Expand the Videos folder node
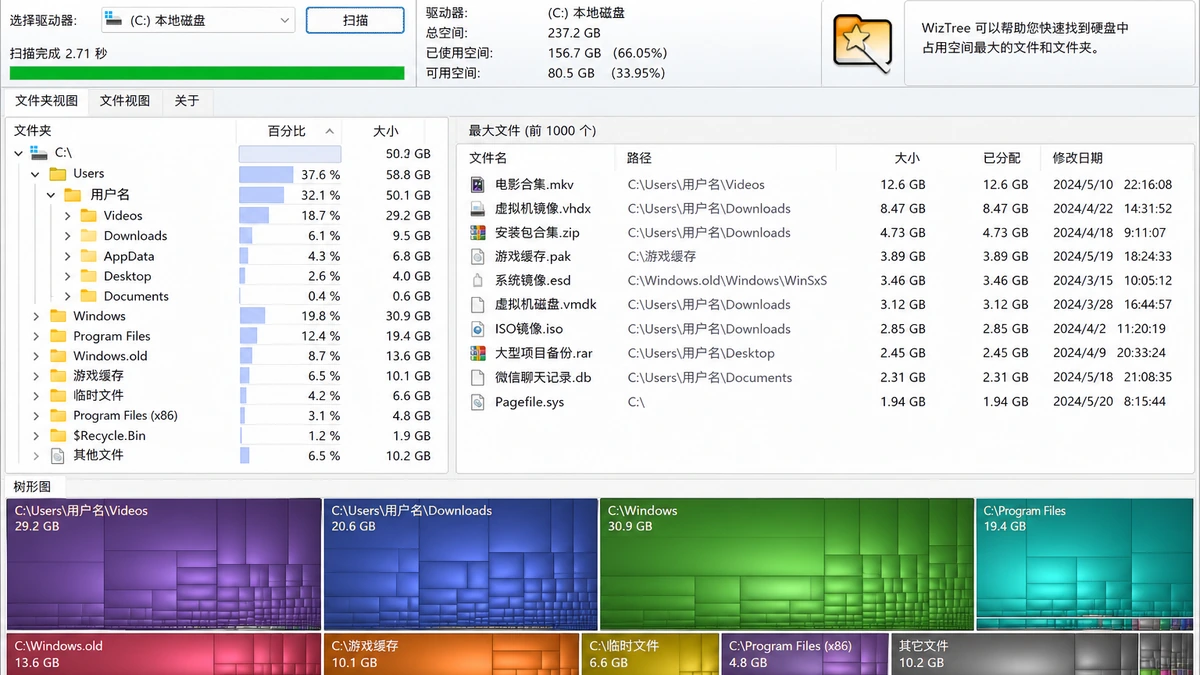 click(x=67, y=216)
